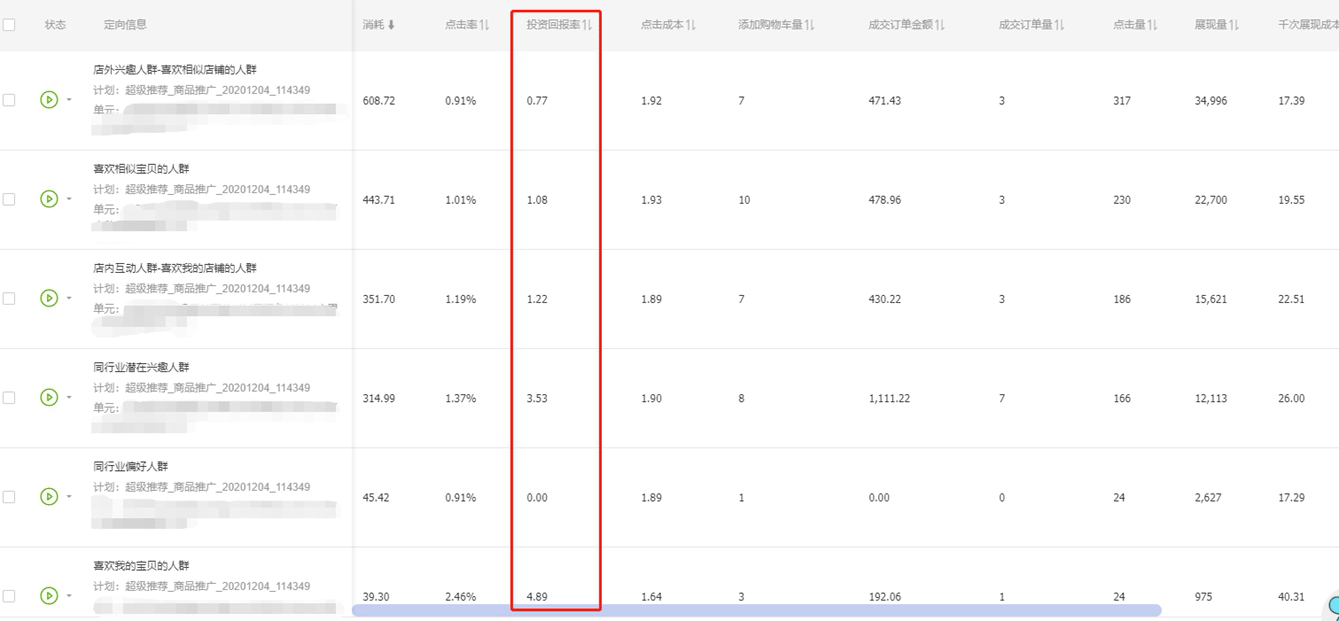Open status dropdown arrow for 店外兴趣人群 row

tap(69, 100)
